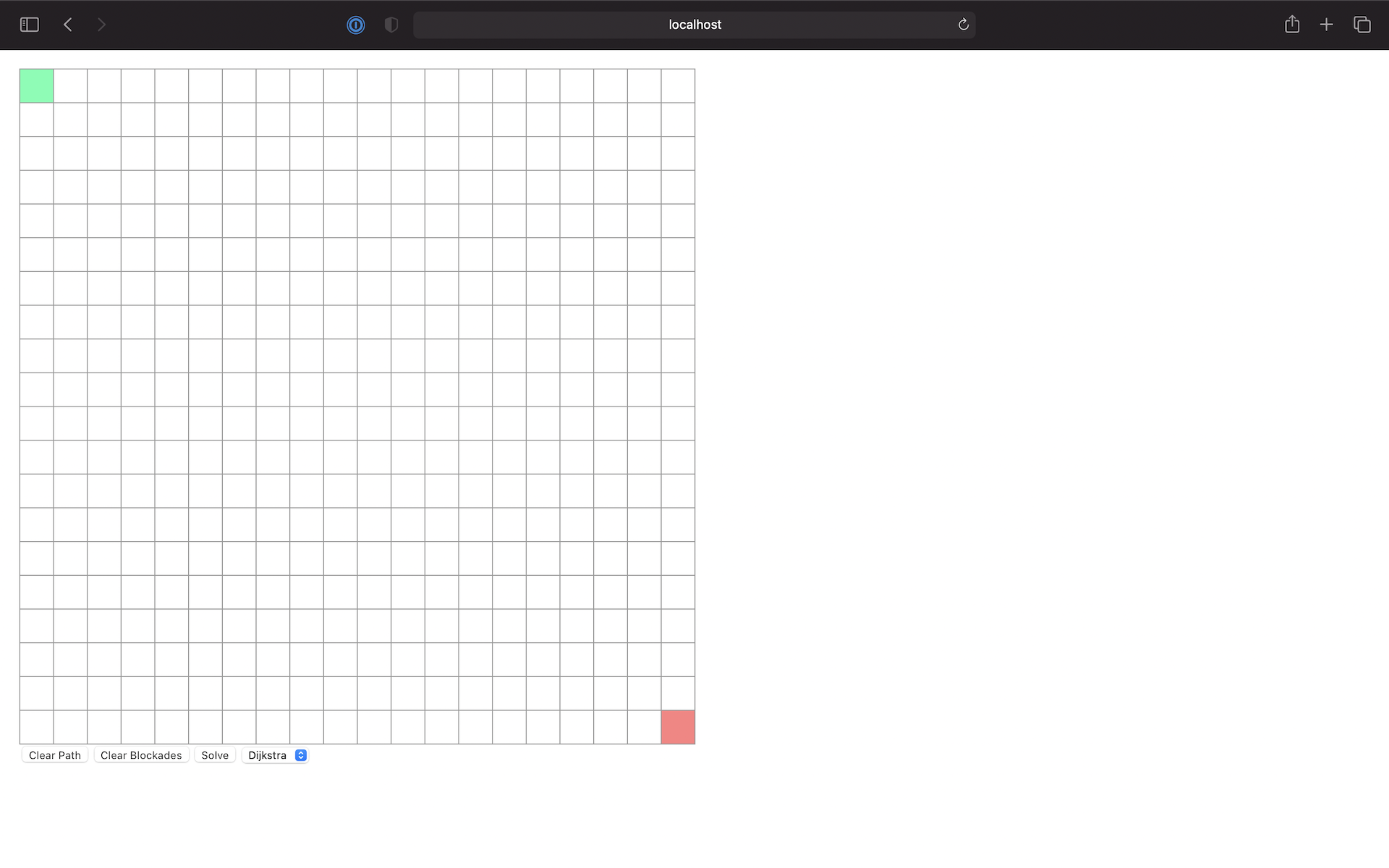Image resolution: width=1389 pixels, height=868 pixels.
Task: Click the 1Password extension icon
Action: 355,25
